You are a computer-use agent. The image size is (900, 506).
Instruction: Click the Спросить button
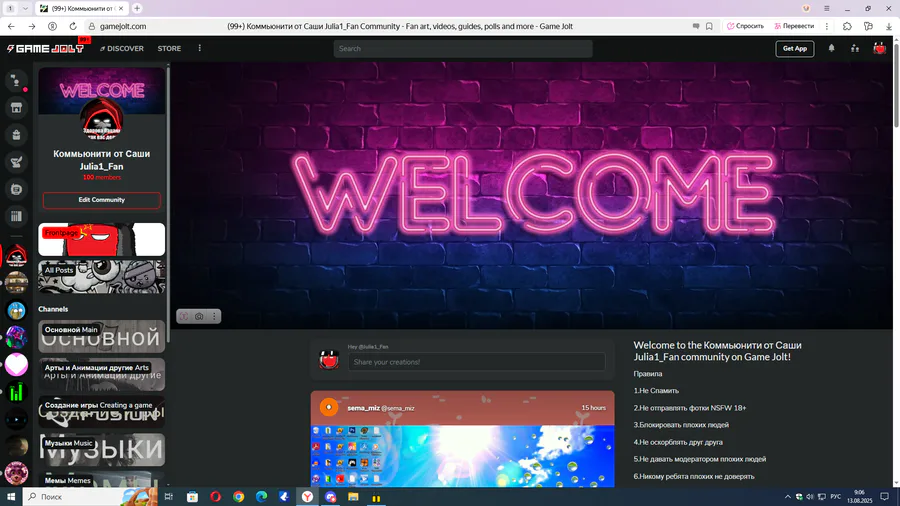tap(745, 26)
